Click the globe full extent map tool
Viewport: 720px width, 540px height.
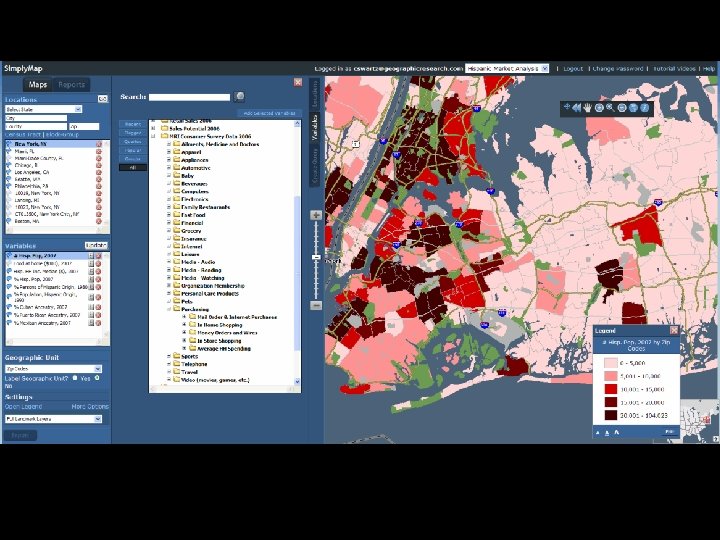point(633,108)
